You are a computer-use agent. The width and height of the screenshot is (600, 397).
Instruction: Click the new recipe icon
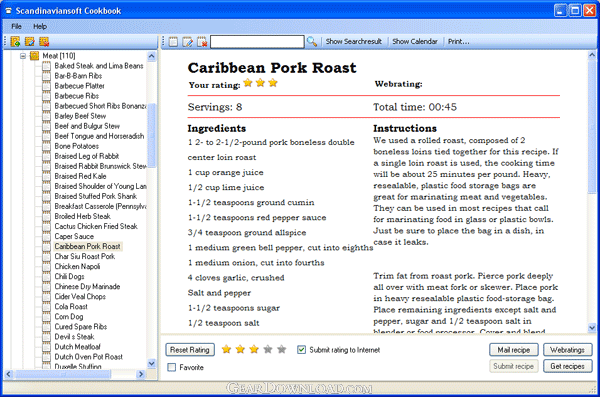click(x=173, y=42)
